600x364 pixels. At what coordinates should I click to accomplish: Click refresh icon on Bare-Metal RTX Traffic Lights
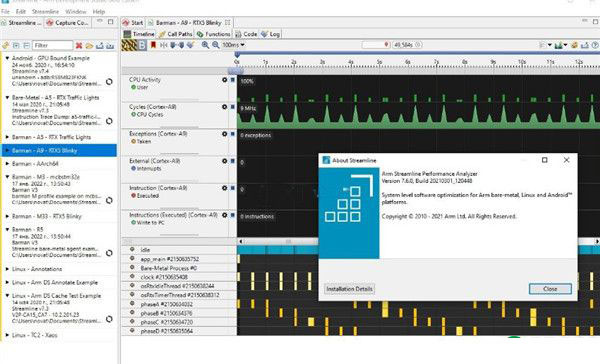point(109,121)
